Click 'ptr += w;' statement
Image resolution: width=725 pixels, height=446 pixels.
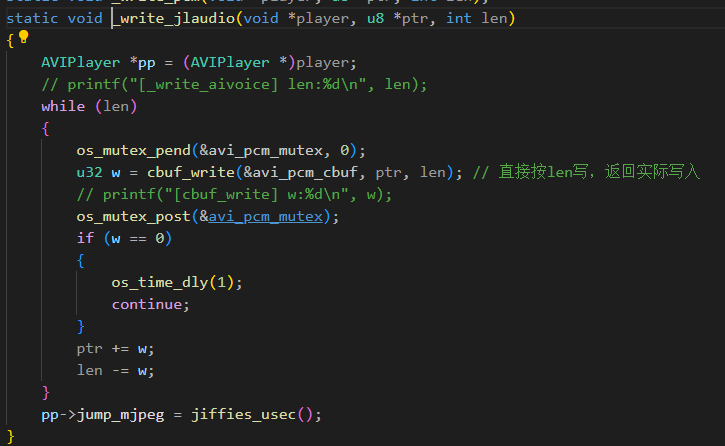click(115, 348)
